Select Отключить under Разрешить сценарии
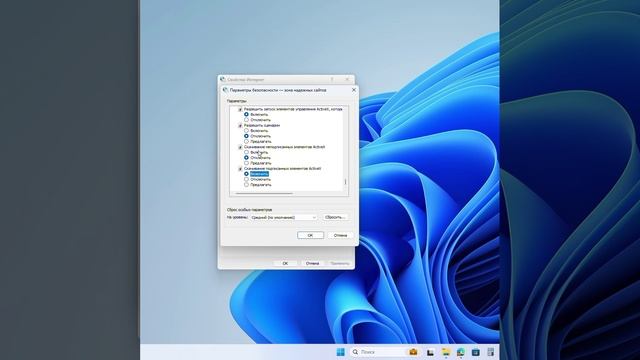Viewport: 640px width, 360px height. point(246,136)
